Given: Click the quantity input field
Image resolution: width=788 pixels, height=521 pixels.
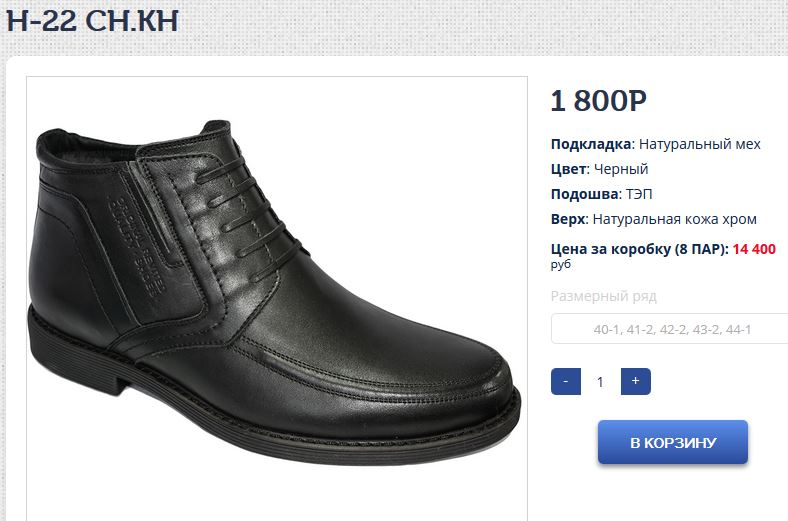Looking at the screenshot, I should (601, 381).
